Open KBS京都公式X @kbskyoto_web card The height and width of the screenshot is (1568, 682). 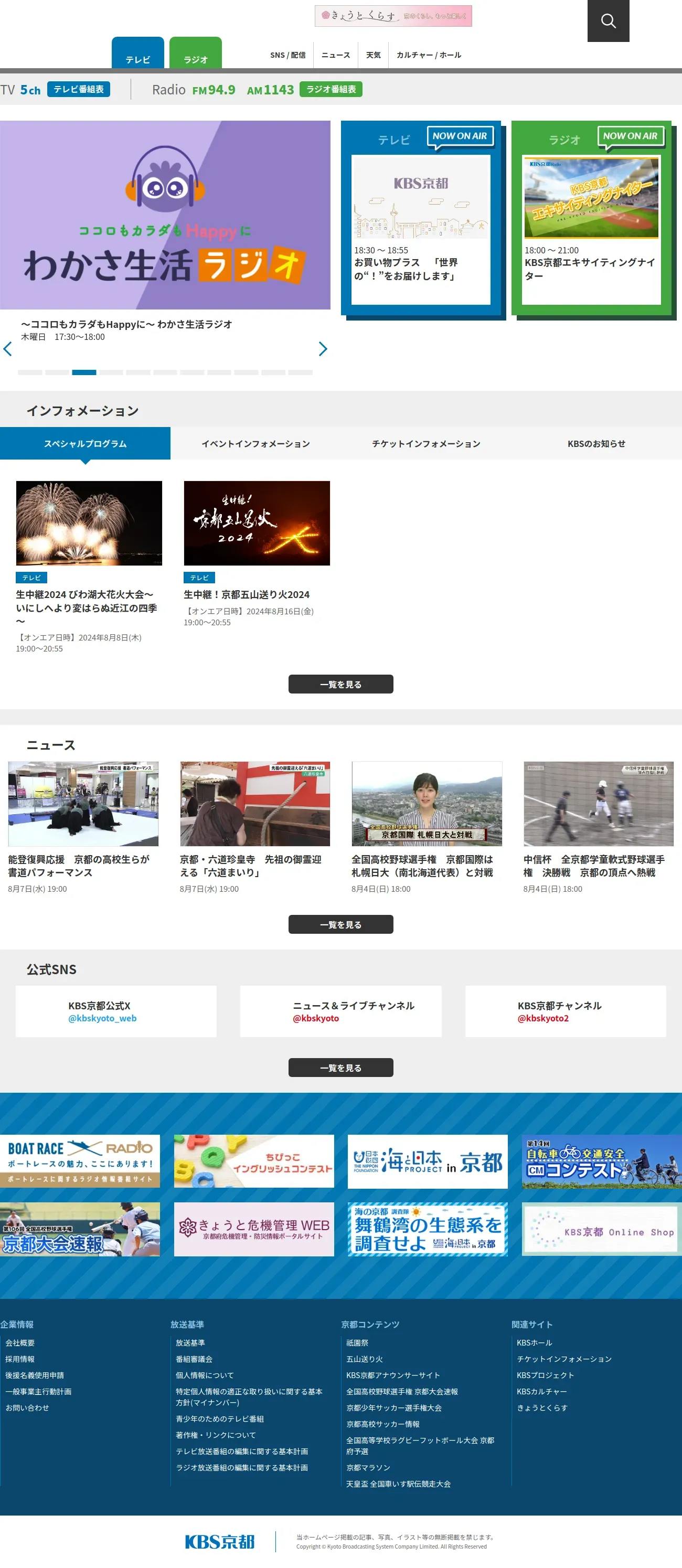(x=116, y=1011)
